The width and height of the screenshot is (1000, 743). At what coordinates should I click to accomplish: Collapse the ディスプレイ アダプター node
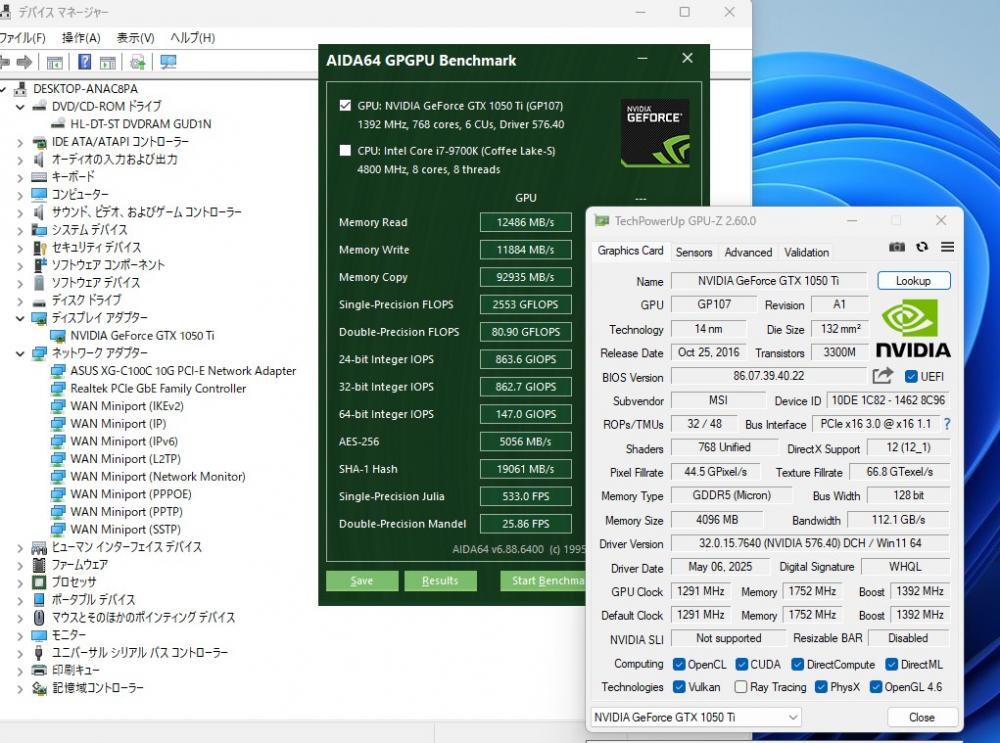tap(20, 318)
